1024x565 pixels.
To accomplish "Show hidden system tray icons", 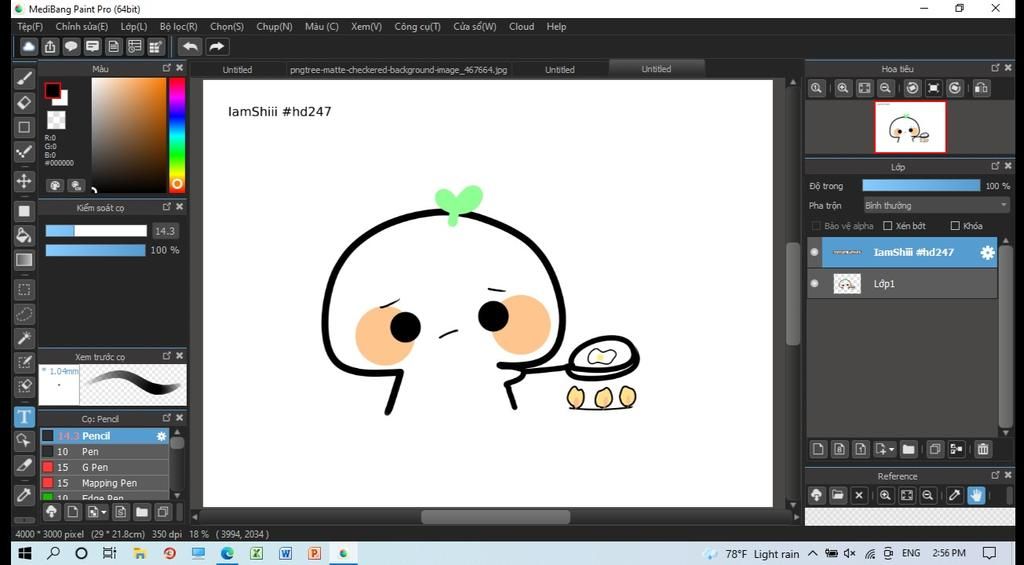I will point(812,553).
